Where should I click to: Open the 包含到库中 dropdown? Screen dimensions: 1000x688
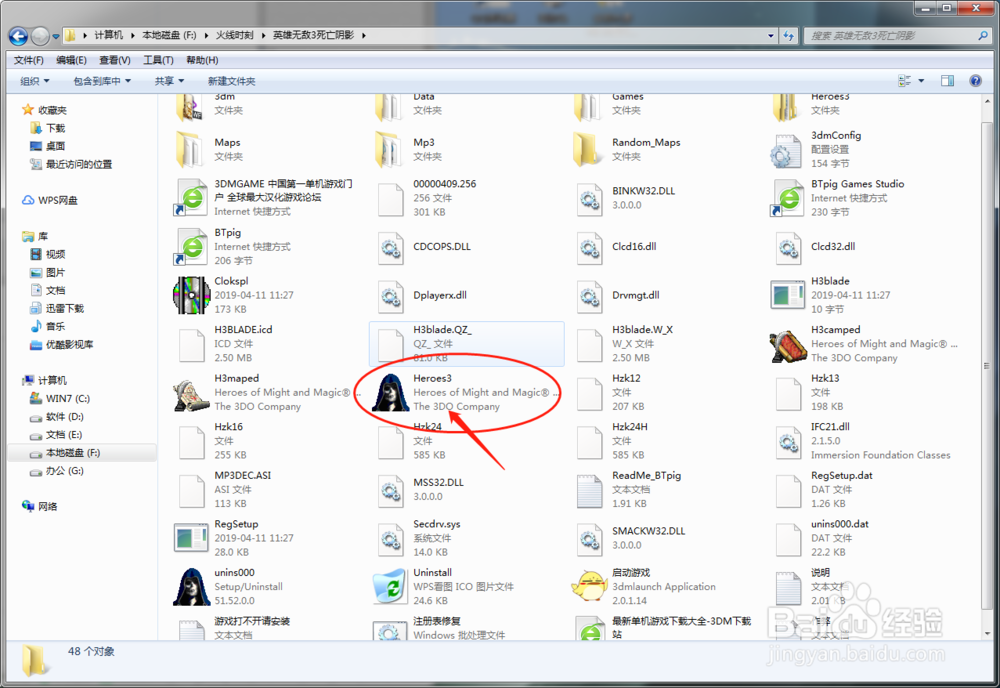[x=102, y=81]
